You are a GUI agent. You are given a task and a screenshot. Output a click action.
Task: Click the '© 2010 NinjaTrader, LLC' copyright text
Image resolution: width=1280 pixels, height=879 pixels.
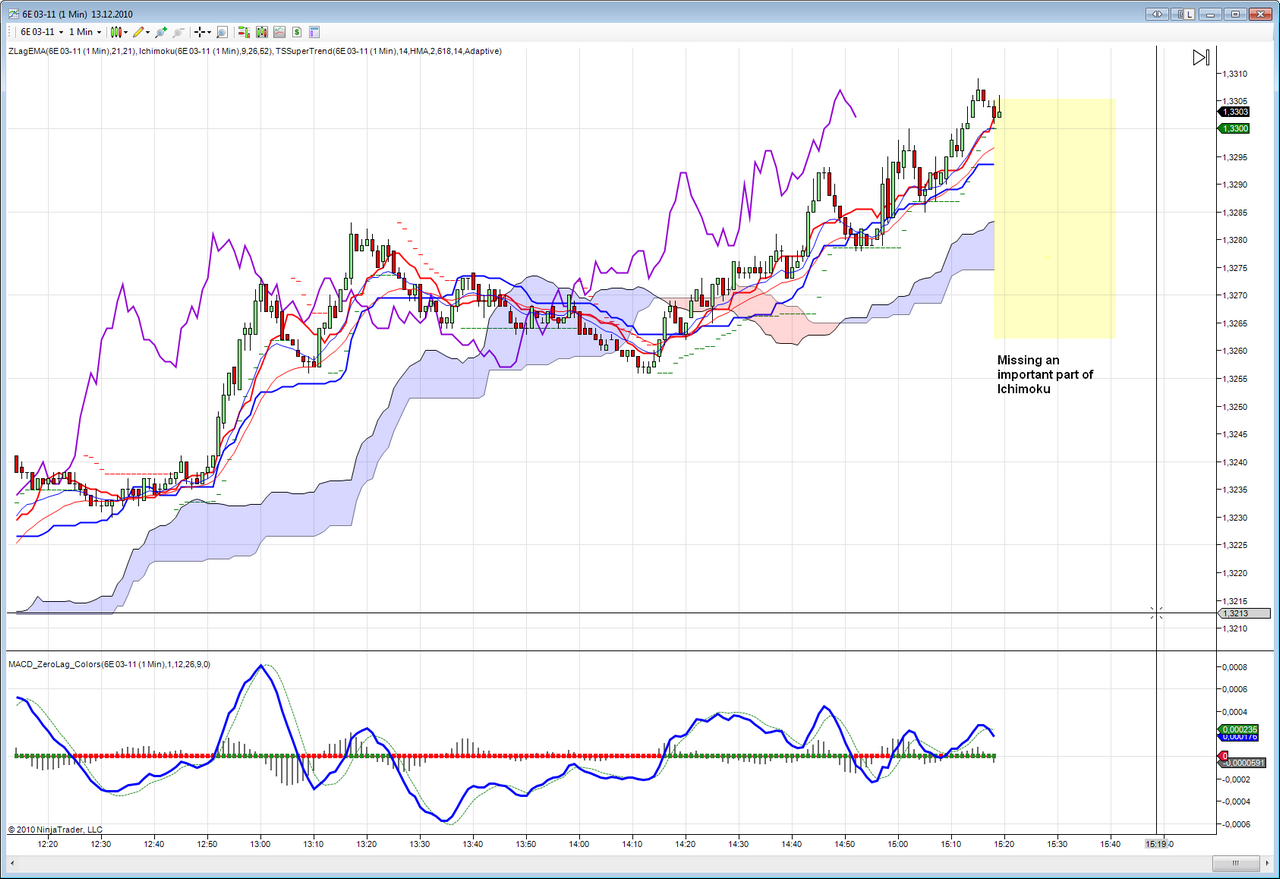click(x=55, y=829)
